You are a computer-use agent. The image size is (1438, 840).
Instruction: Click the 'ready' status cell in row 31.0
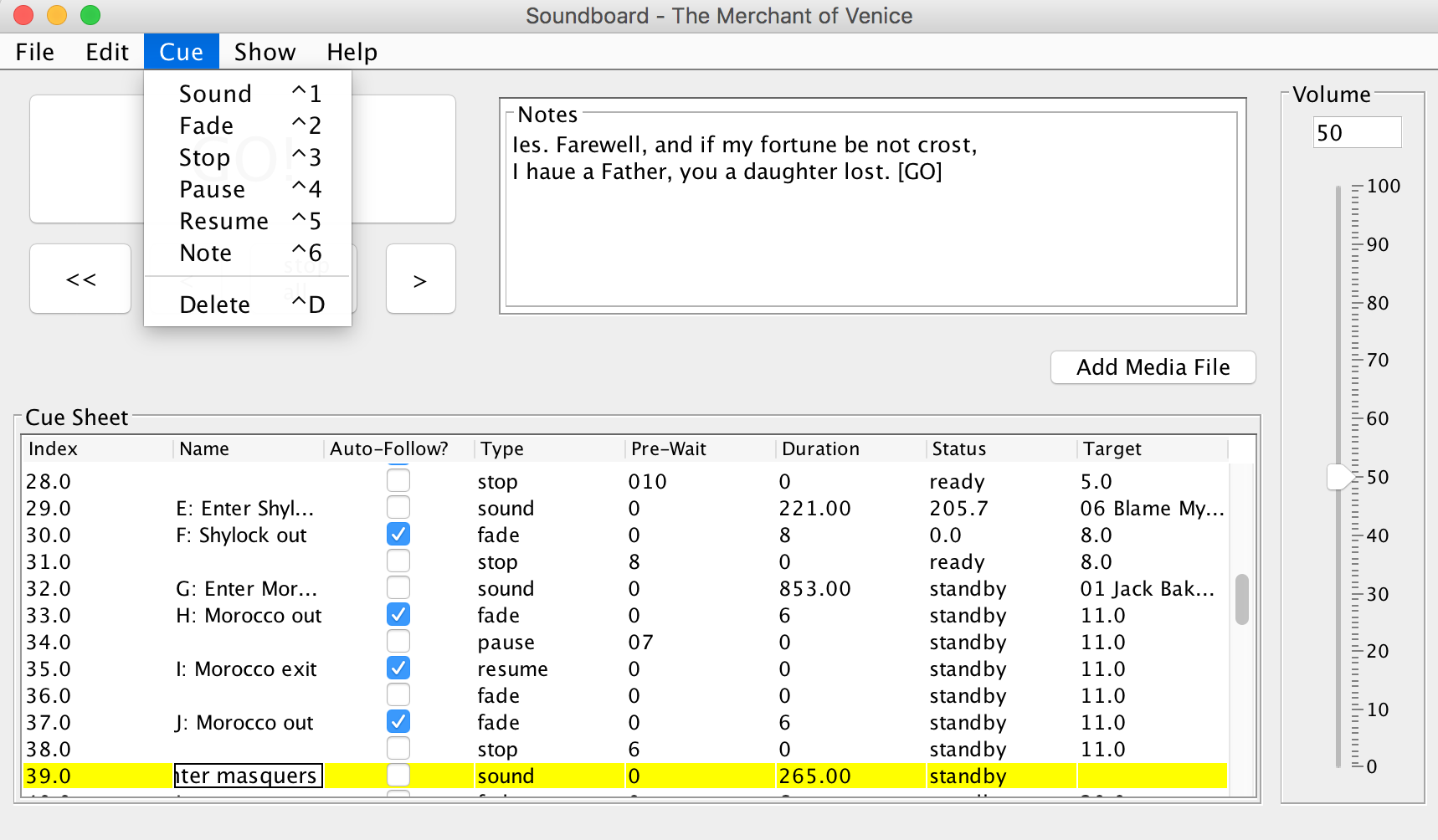[x=1002, y=561]
